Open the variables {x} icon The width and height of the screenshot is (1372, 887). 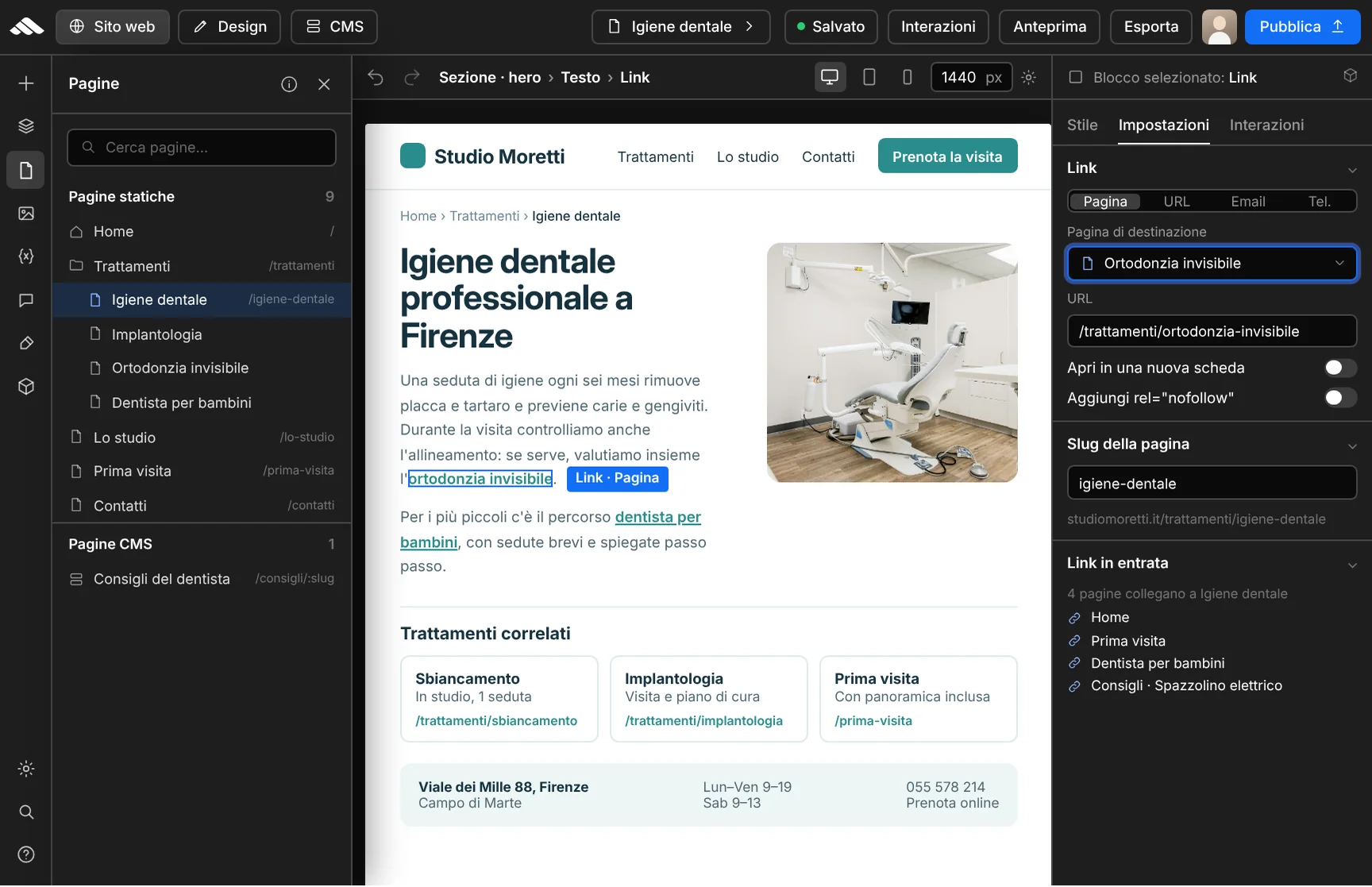point(26,256)
